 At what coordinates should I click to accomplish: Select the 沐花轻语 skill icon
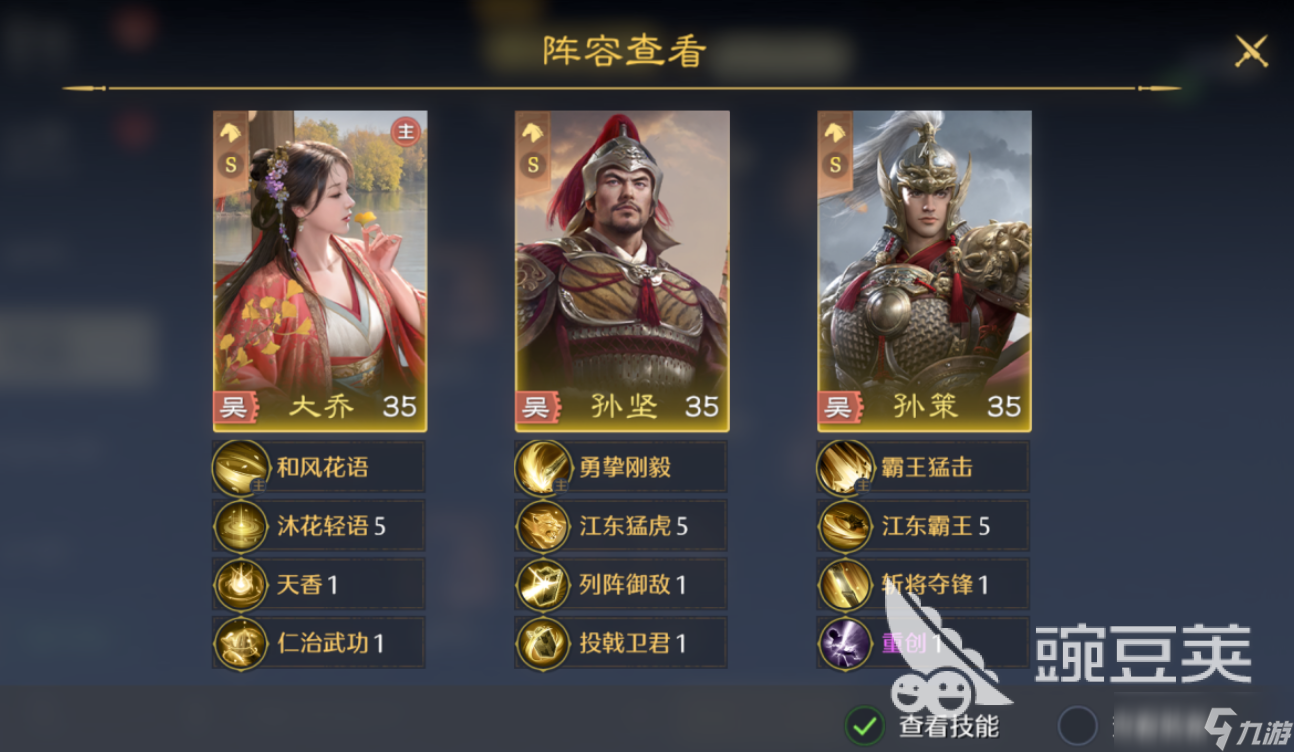pyautogui.click(x=241, y=526)
